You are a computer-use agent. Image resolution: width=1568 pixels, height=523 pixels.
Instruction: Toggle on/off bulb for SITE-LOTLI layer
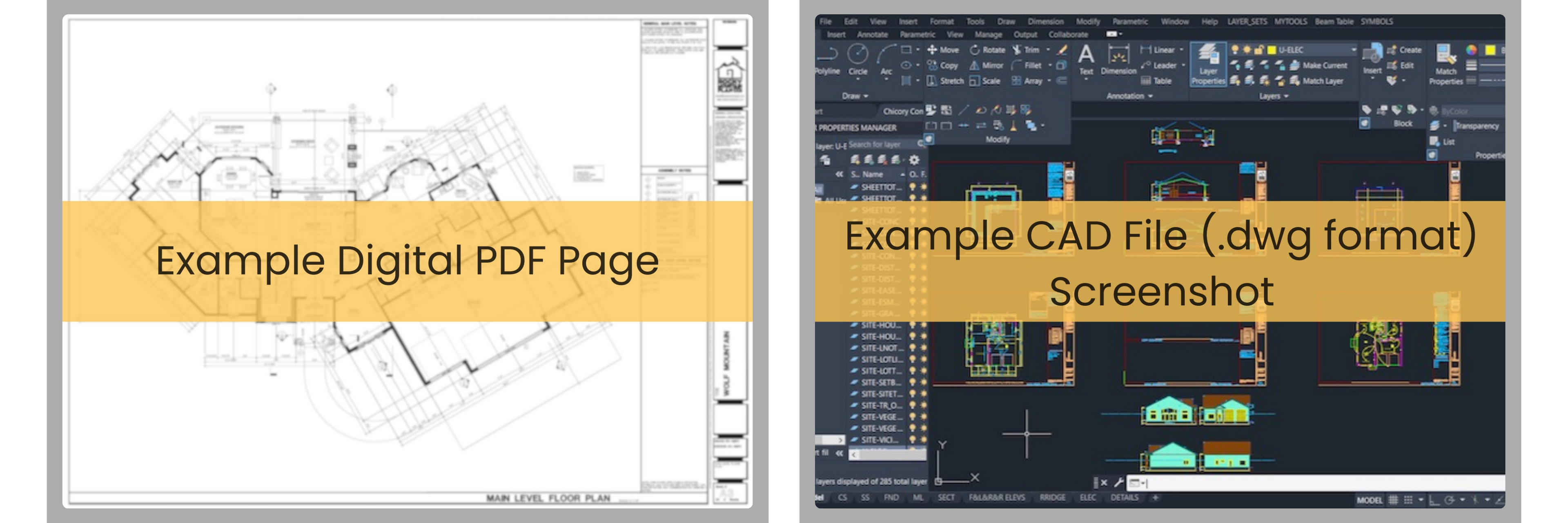click(913, 359)
